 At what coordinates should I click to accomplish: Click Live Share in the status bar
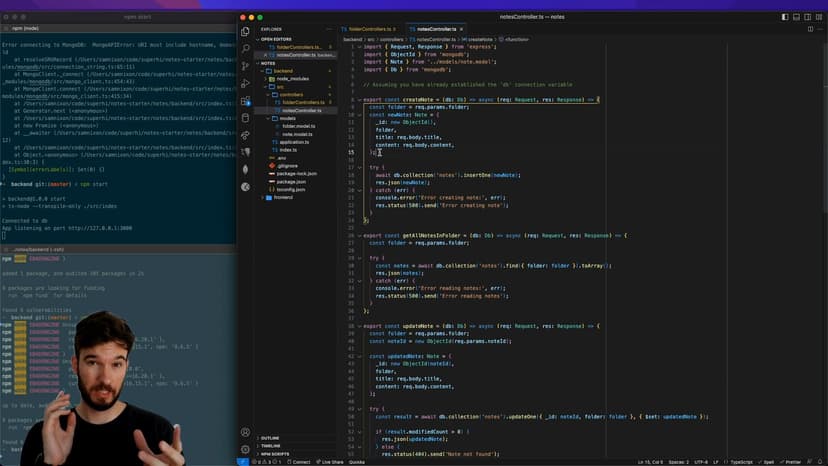point(332,462)
